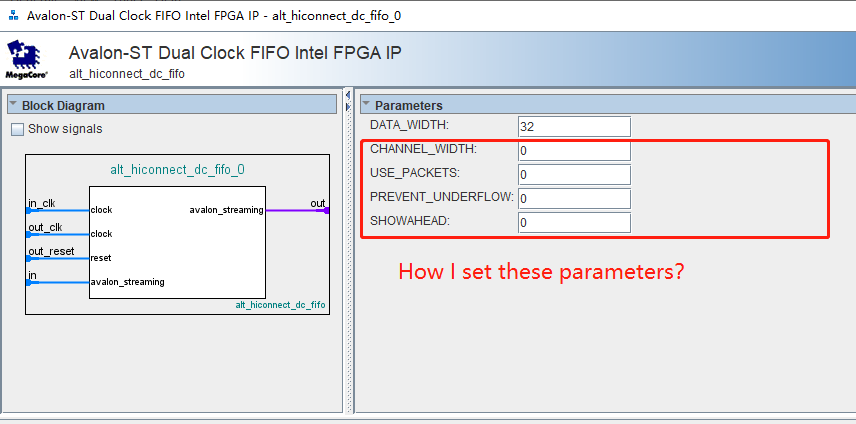This screenshot has height=424, width=856.
Task: Click the USE_PACKETS parameter label
Action: [415, 173]
